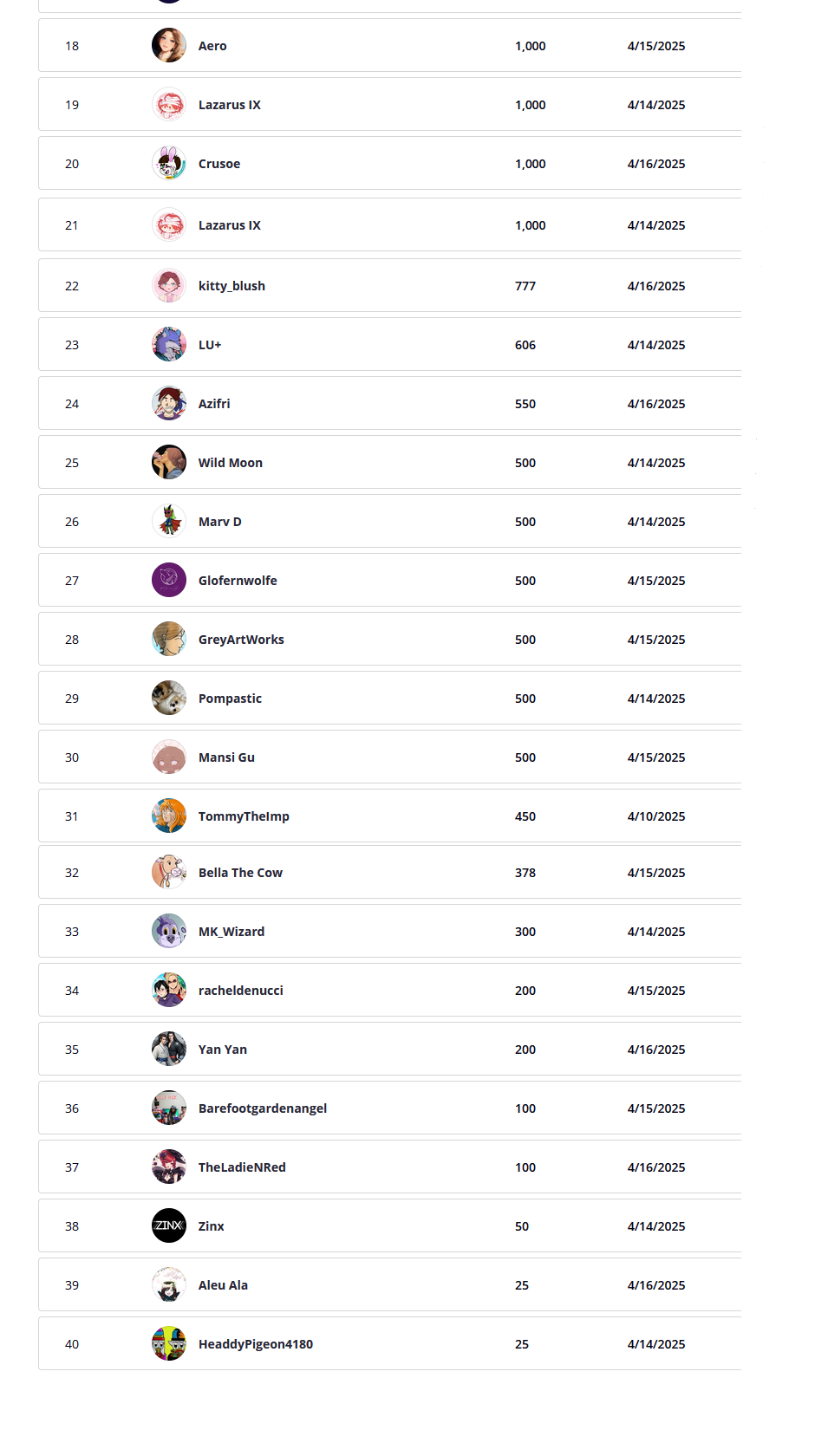This screenshot has width=815, height=1456.
Task: Select the Azifri name link
Action: [214, 404]
